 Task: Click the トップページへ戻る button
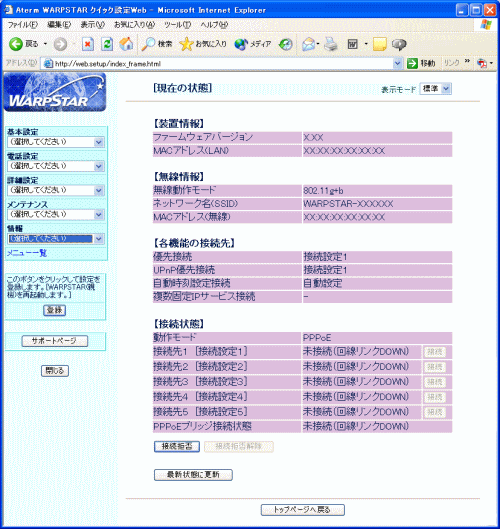click(x=302, y=510)
